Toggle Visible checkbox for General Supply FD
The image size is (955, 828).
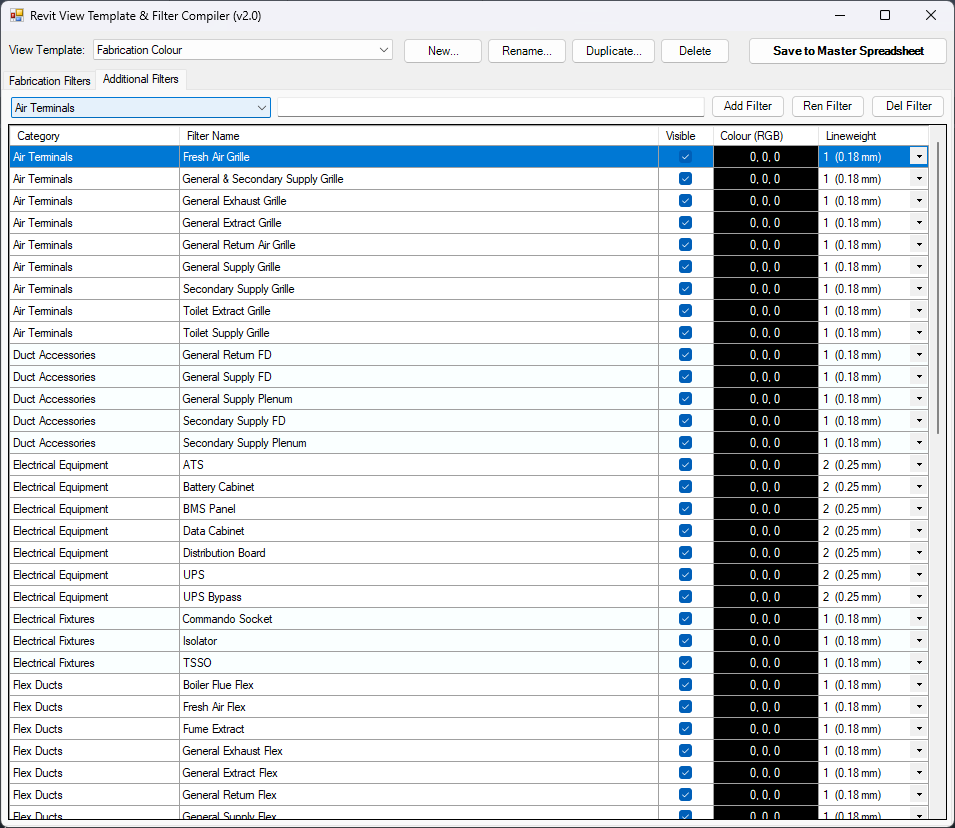coord(685,377)
